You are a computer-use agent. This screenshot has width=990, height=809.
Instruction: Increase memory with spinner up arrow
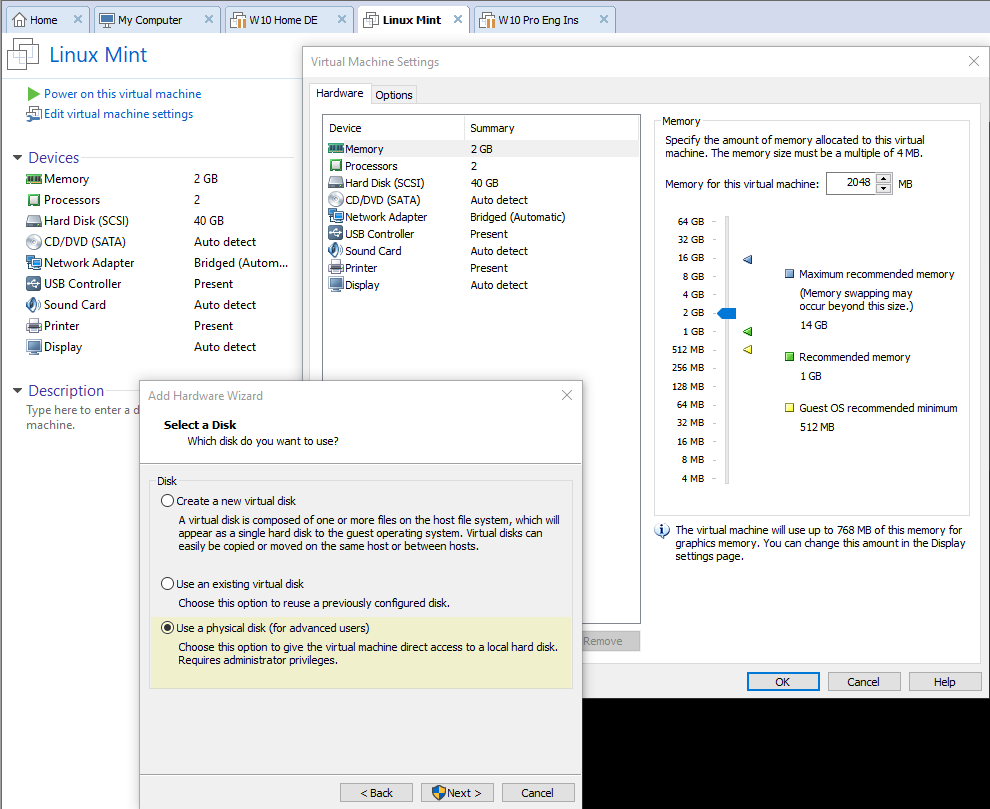tap(884, 179)
